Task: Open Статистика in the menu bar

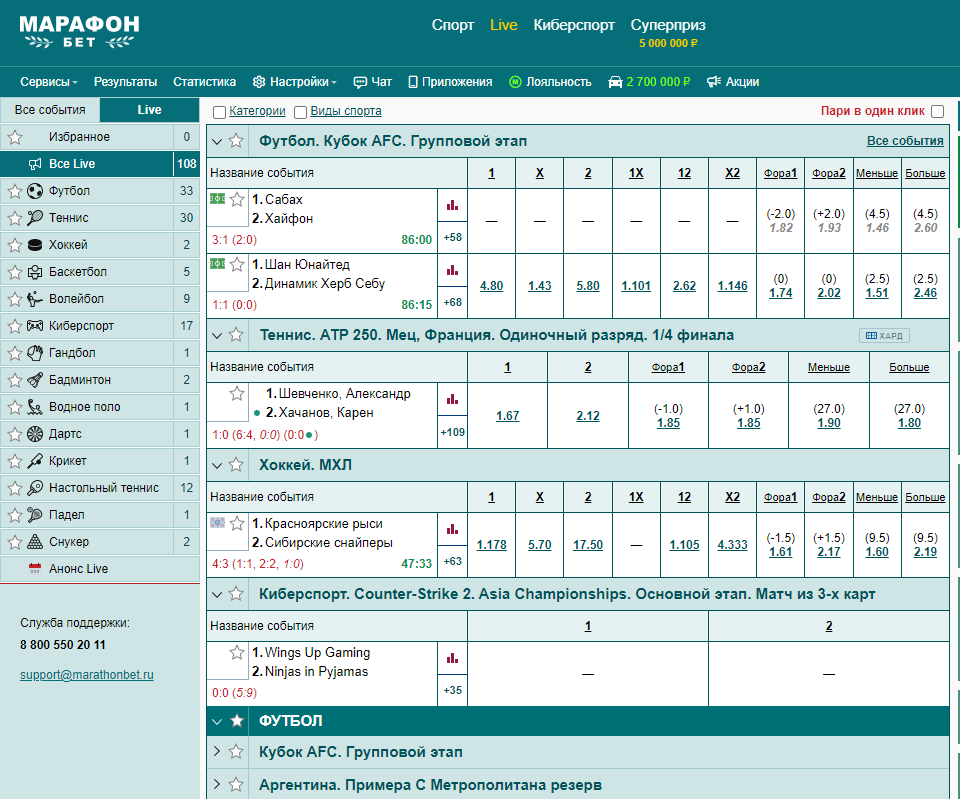Action: tap(204, 82)
